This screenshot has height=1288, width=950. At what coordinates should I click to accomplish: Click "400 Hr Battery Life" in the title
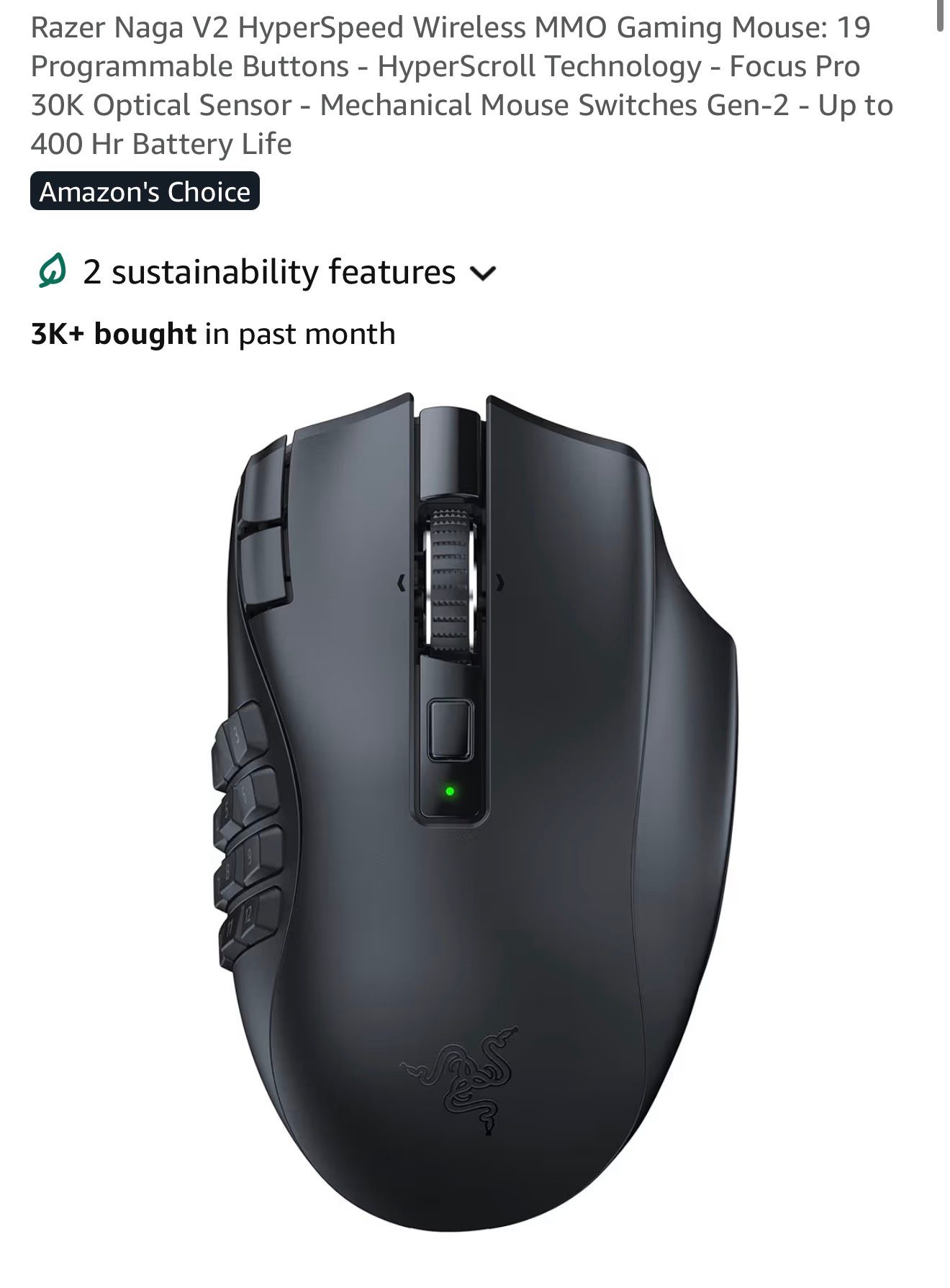click(161, 144)
